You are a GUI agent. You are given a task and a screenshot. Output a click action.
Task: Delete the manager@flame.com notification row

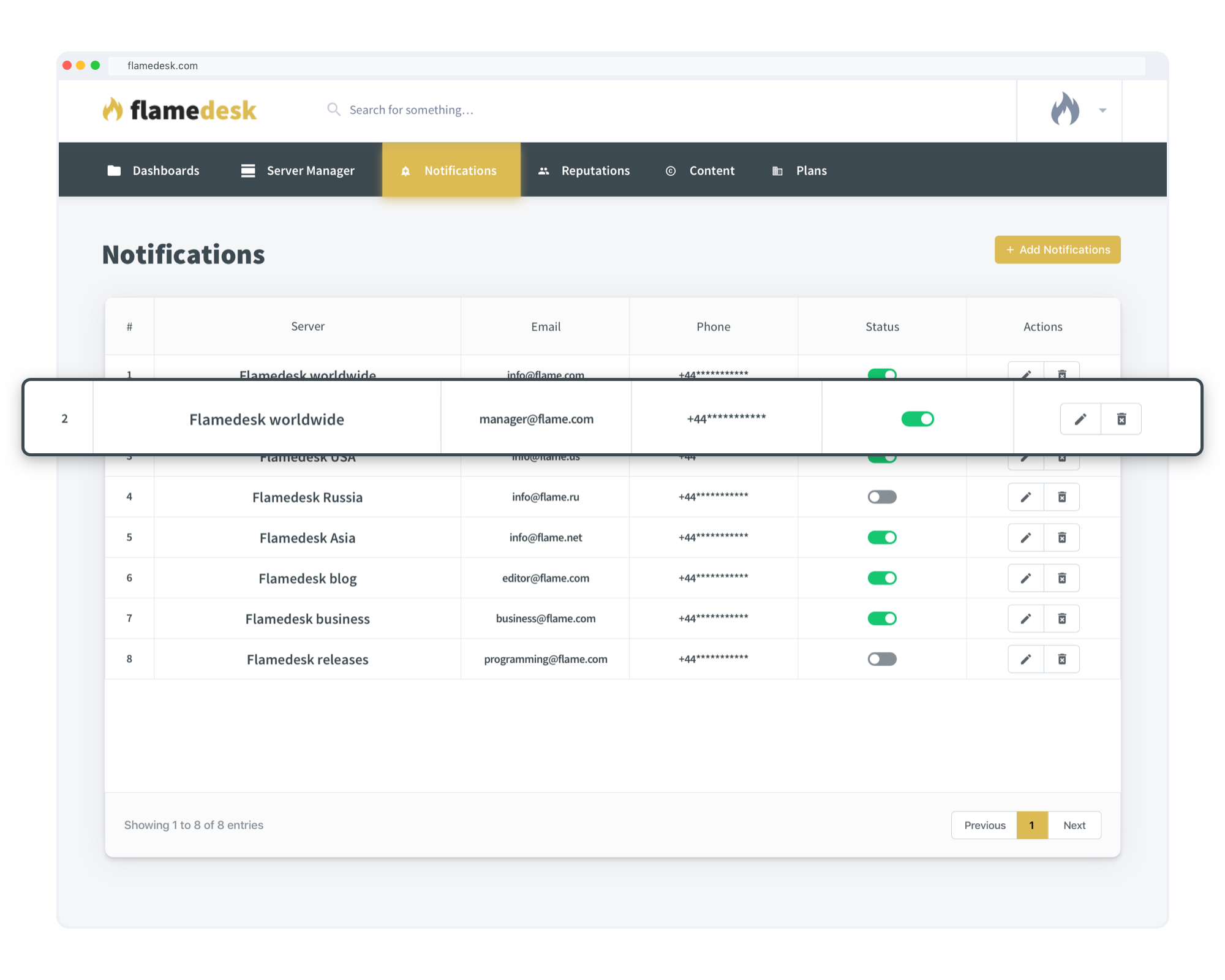click(x=1121, y=419)
